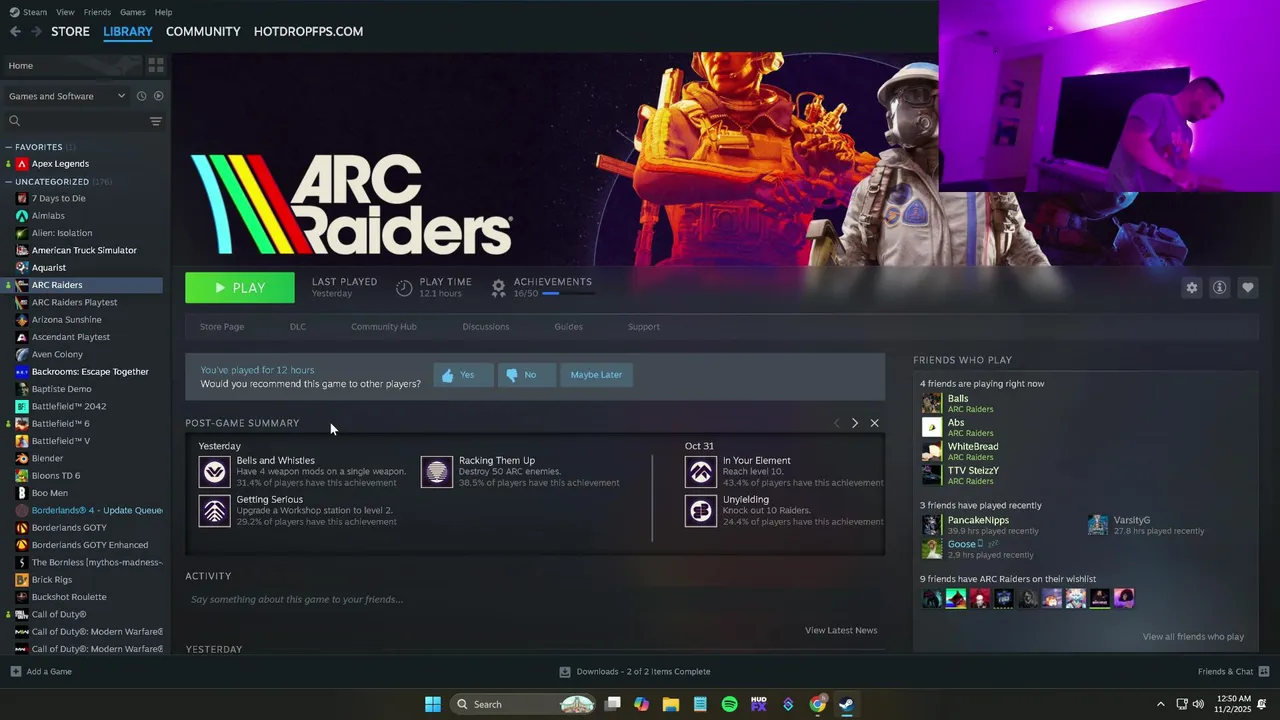Click the Windows taskbar Search box
Image resolution: width=1280 pixels, height=720 pixels.
click(525, 704)
